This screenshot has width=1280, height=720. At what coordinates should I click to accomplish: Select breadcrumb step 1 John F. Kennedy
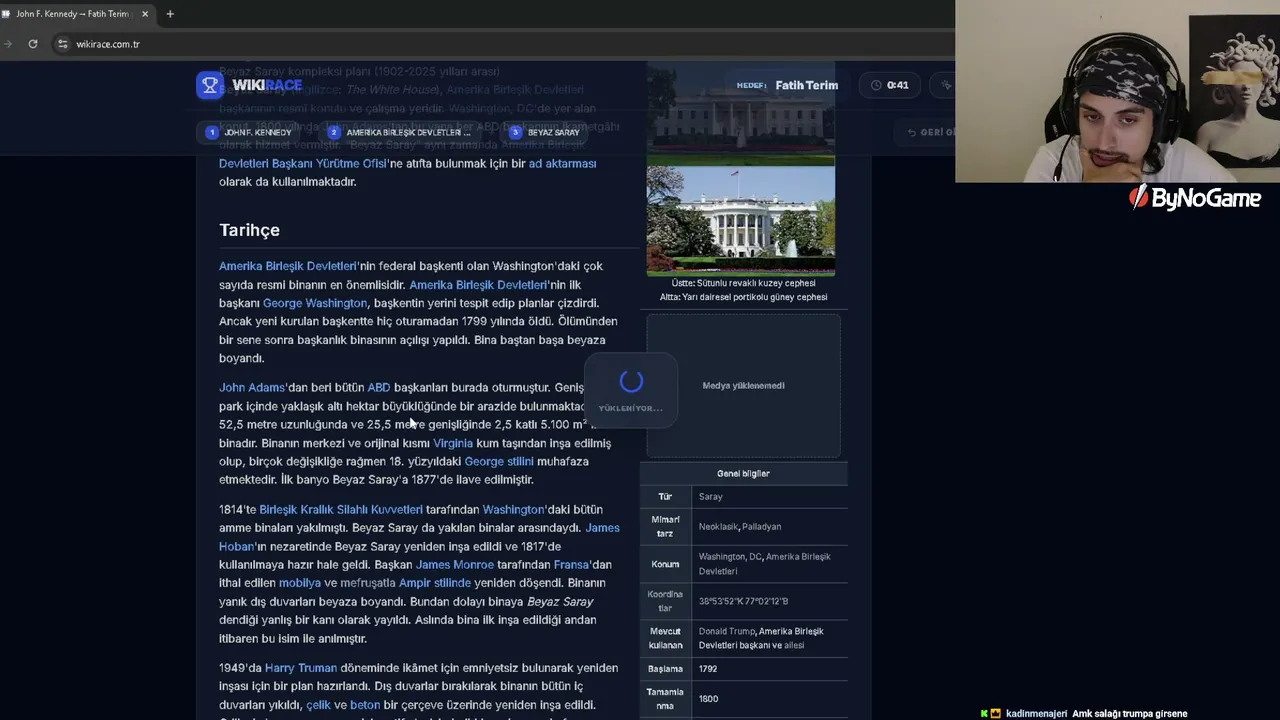click(250, 132)
